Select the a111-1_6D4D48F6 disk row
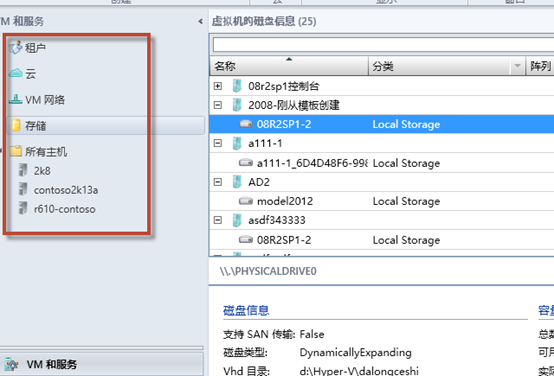 (382, 163)
